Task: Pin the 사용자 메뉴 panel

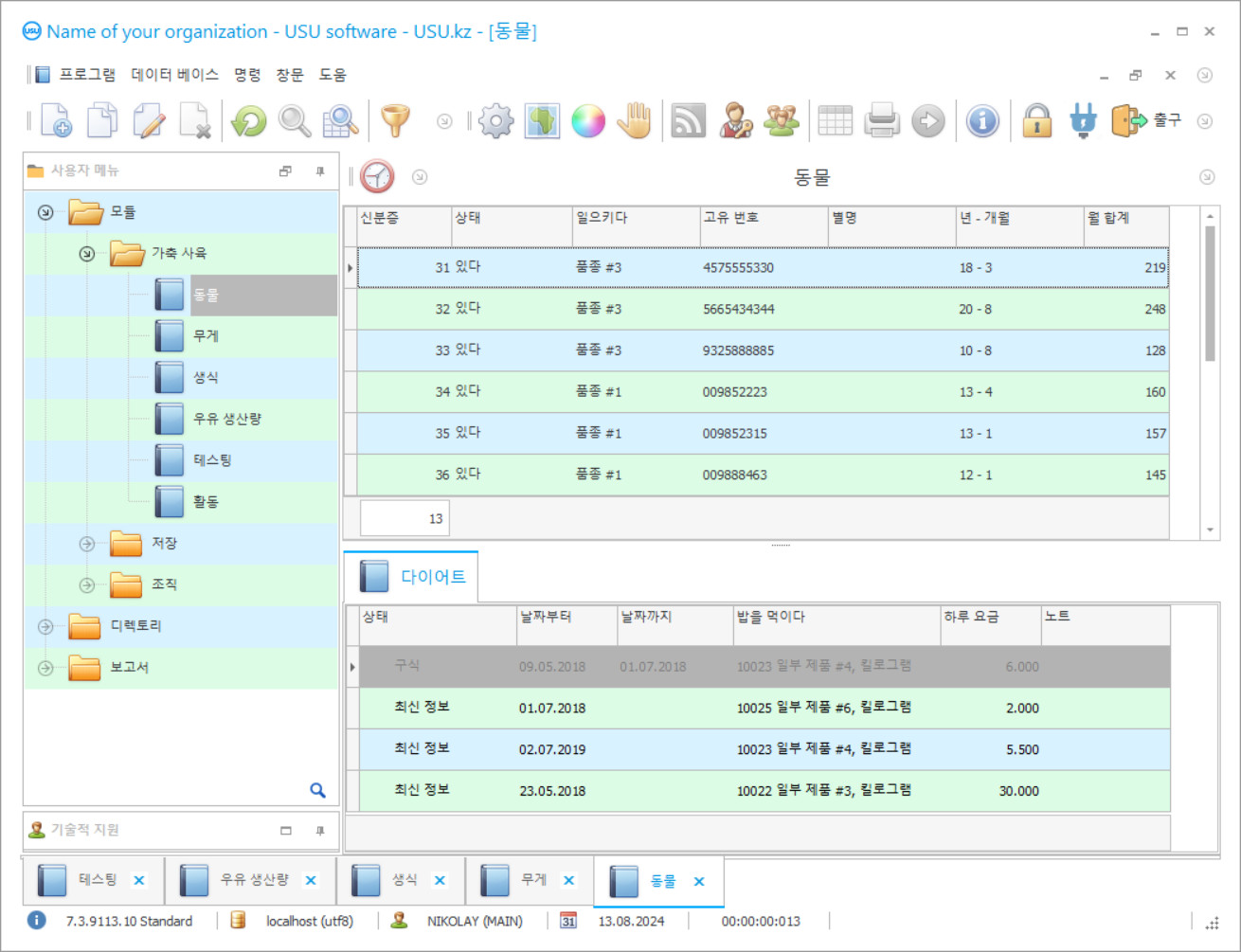Action: [x=320, y=171]
